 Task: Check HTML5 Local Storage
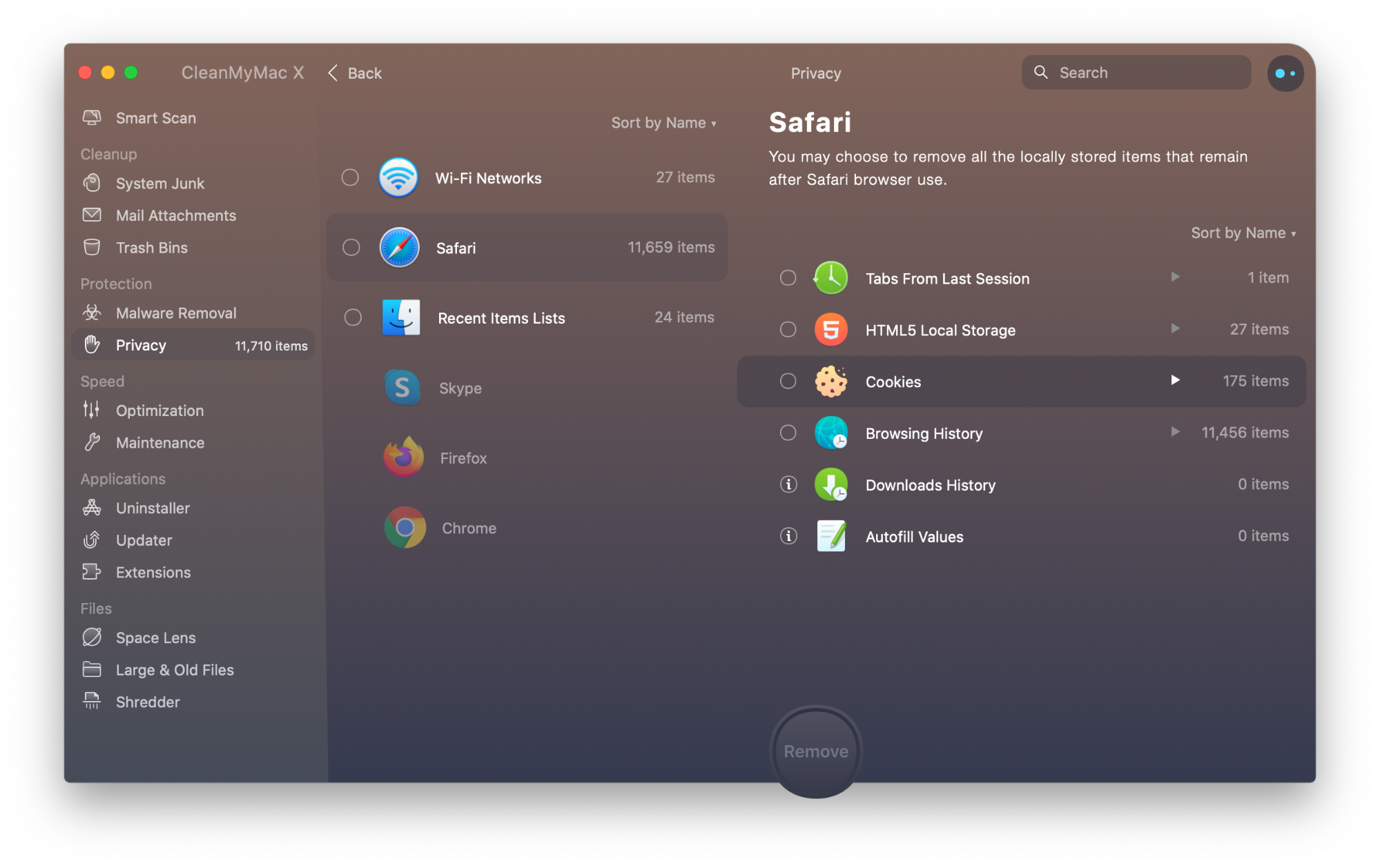[x=788, y=330]
